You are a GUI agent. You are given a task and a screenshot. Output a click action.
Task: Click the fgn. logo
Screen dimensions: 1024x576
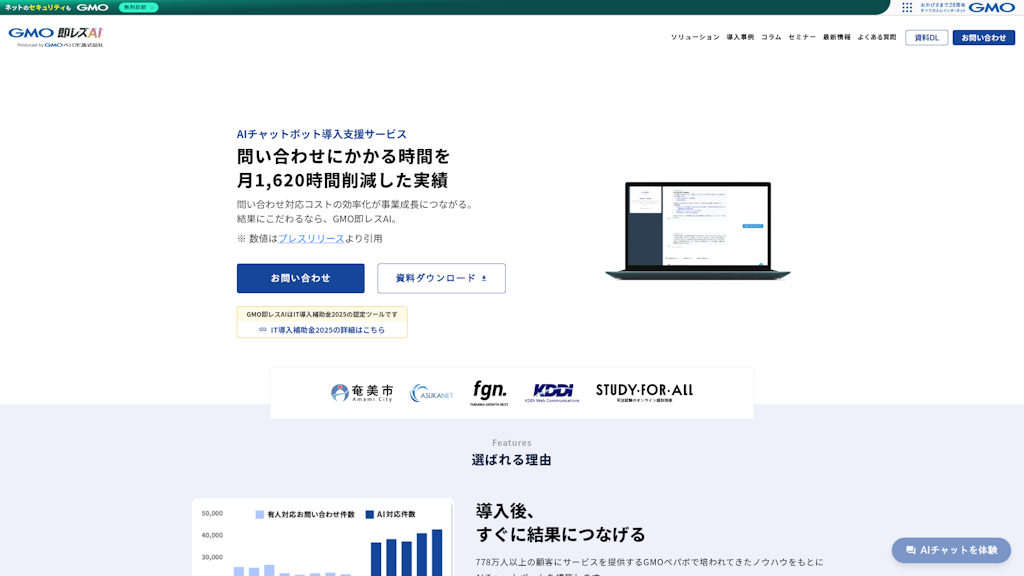coord(490,392)
